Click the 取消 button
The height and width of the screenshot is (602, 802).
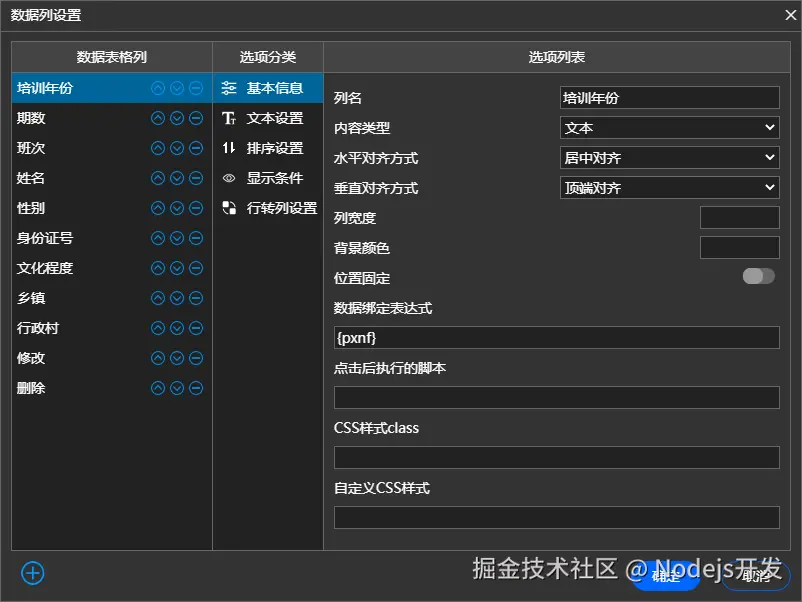click(x=752, y=577)
